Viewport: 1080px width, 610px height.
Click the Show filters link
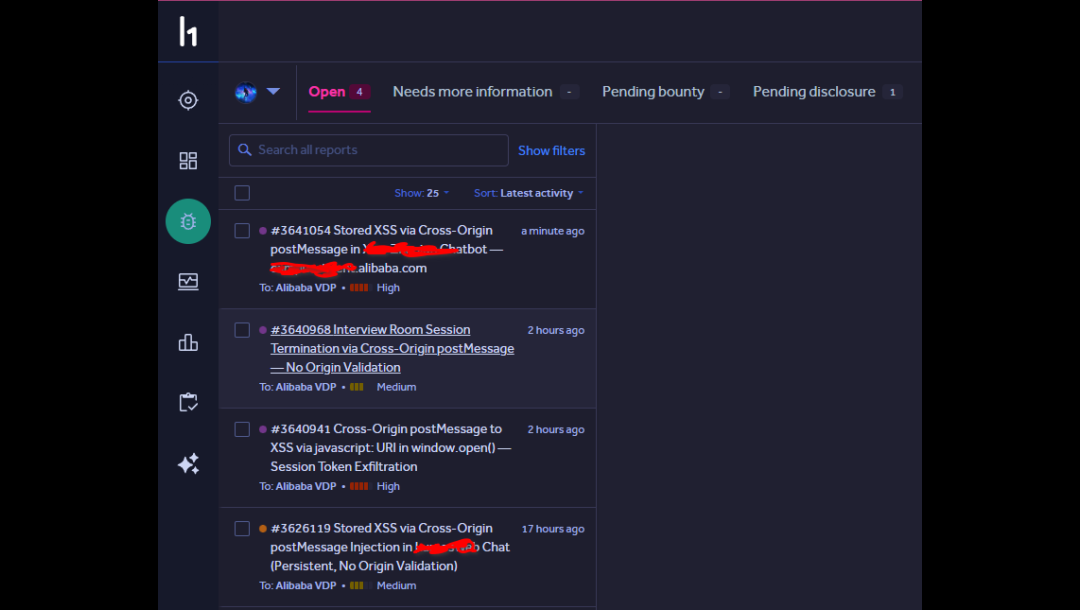[552, 150]
